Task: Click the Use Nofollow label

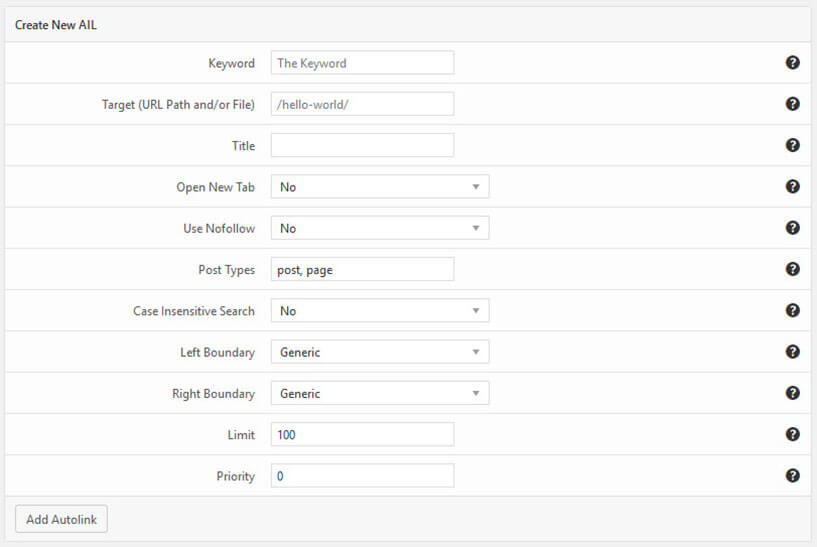Action: (219, 228)
